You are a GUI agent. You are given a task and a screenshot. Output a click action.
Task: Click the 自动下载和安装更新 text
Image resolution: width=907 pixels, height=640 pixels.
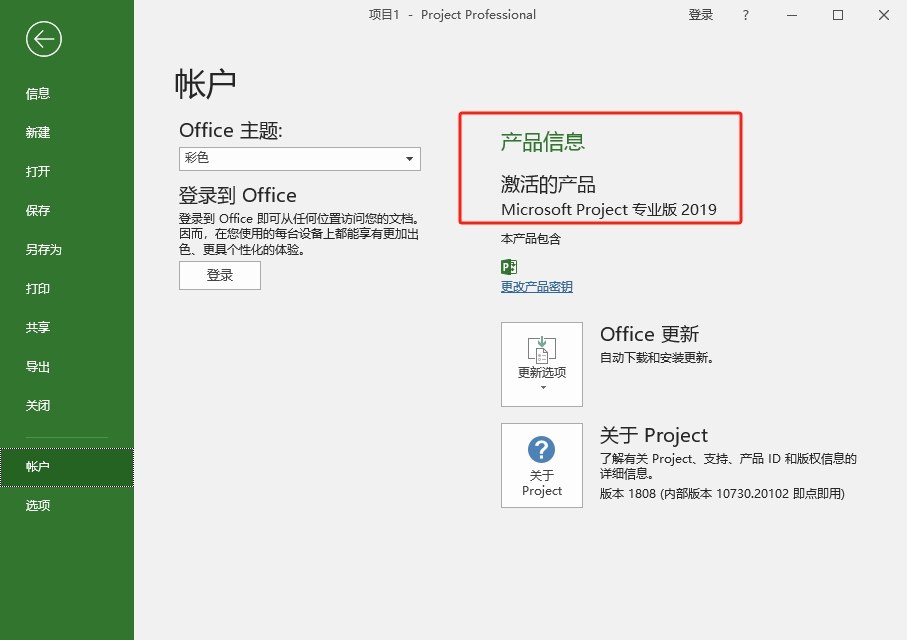(x=657, y=358)
